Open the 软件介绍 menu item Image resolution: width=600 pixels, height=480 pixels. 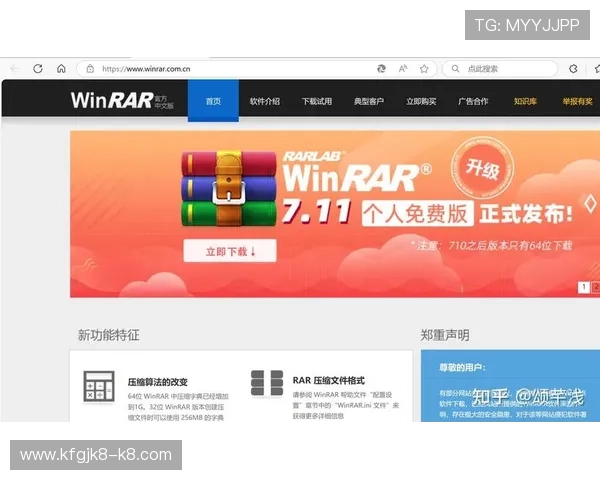(x=265, y=101)
